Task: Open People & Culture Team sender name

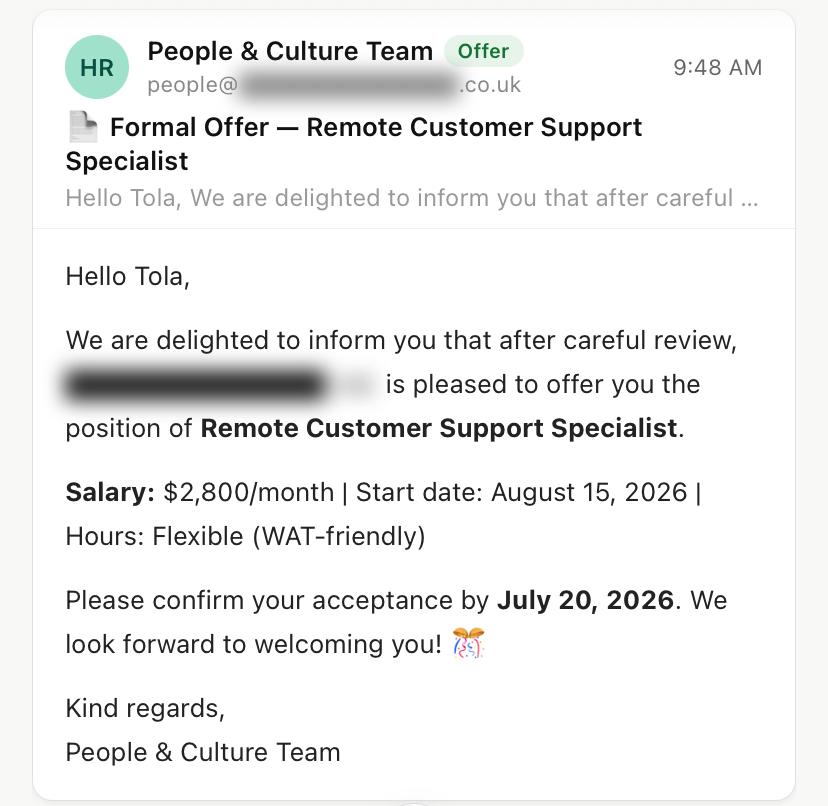Action: [x=290, y=51]
